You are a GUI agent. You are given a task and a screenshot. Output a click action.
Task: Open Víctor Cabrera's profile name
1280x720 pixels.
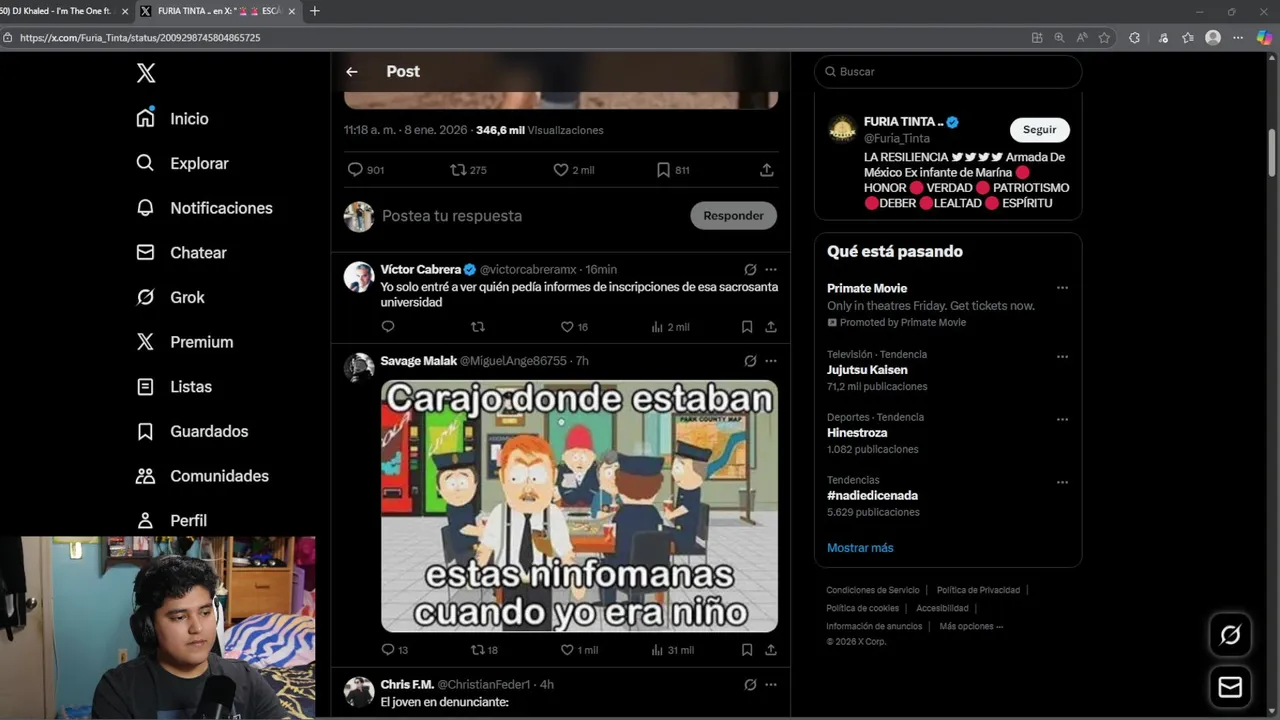tap(420, 270)
